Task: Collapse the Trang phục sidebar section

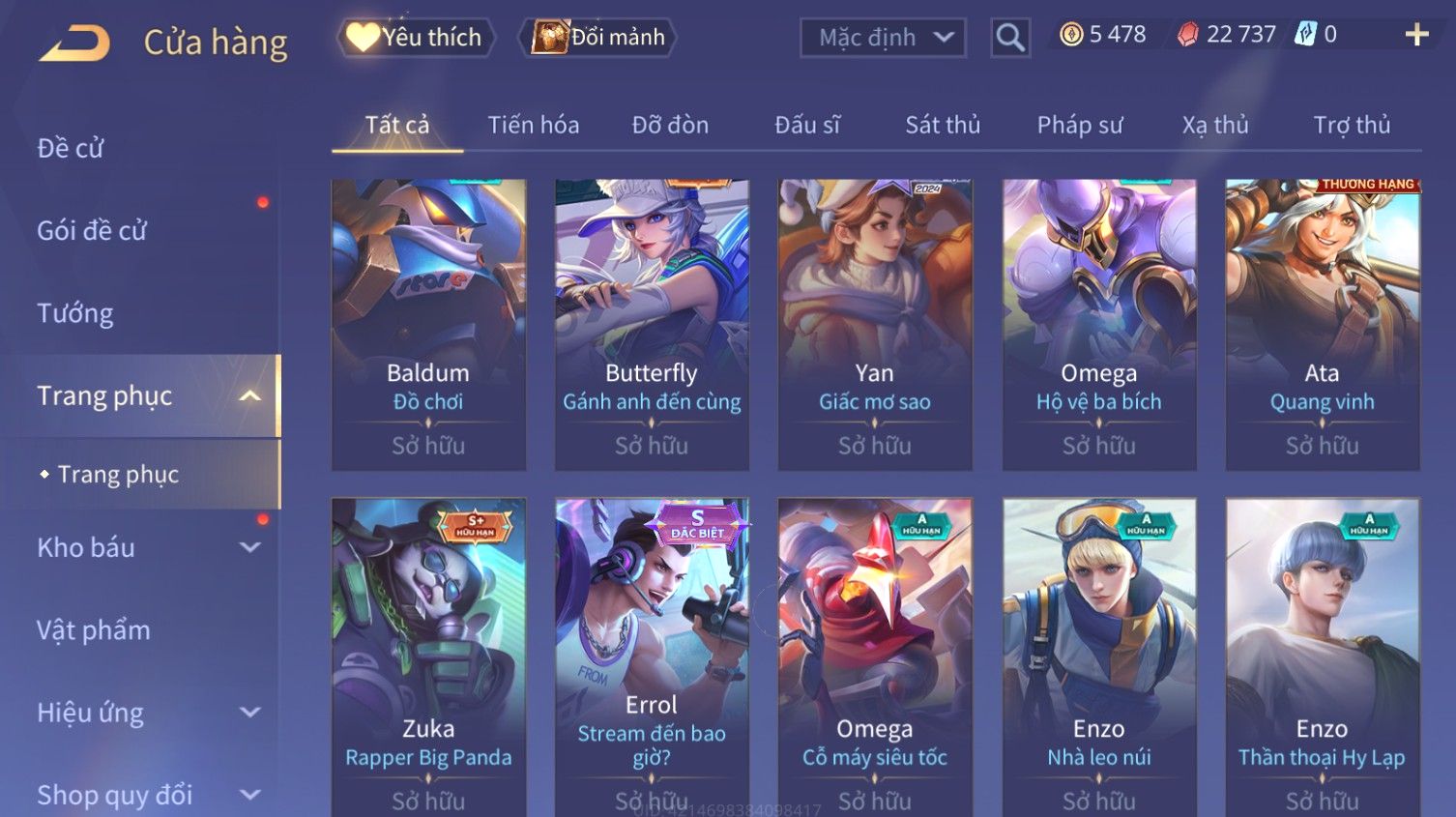Action: (x=250, y=395)
